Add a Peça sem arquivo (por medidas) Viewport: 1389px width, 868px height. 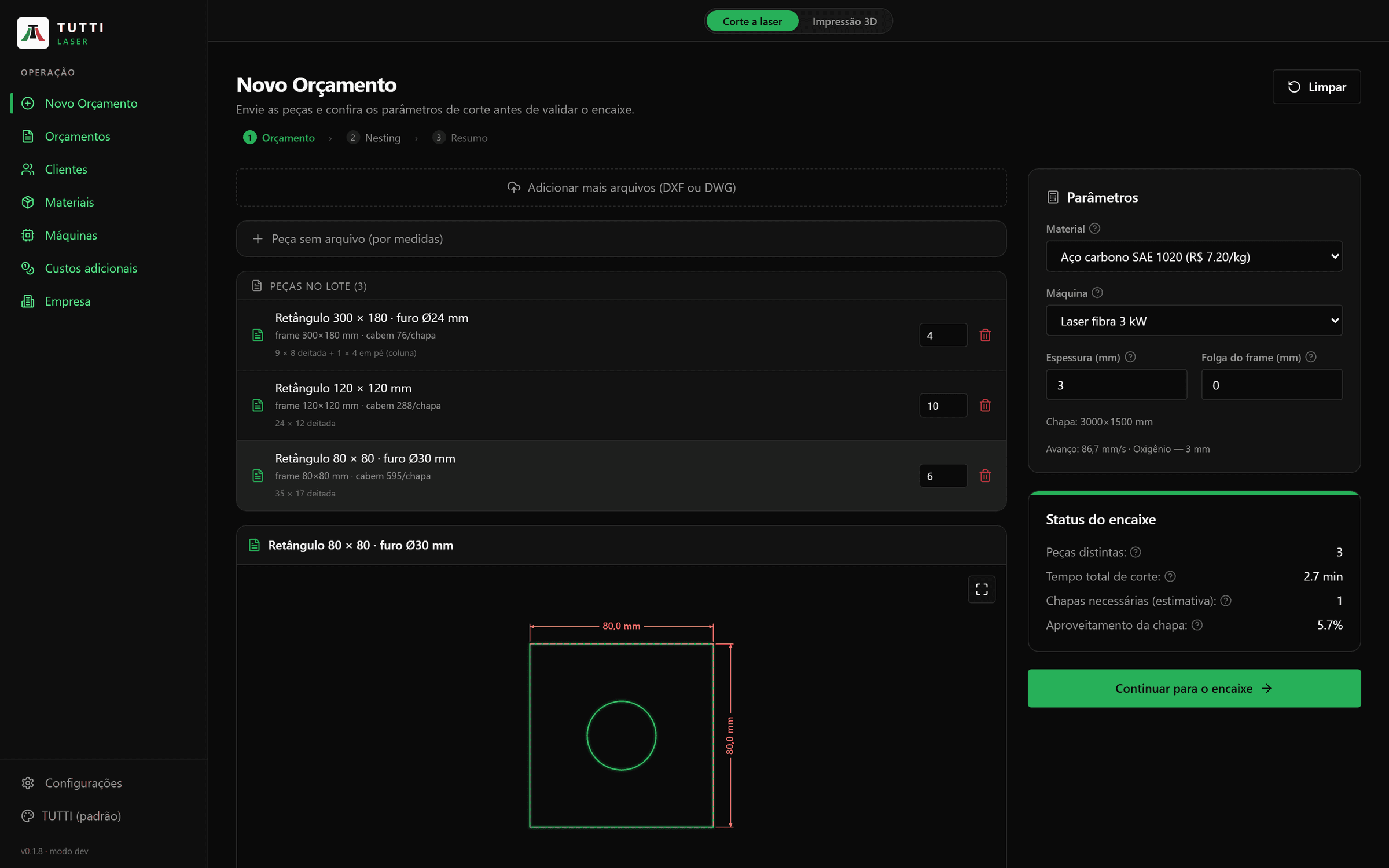pyautogui.click(x=621, y=238)
